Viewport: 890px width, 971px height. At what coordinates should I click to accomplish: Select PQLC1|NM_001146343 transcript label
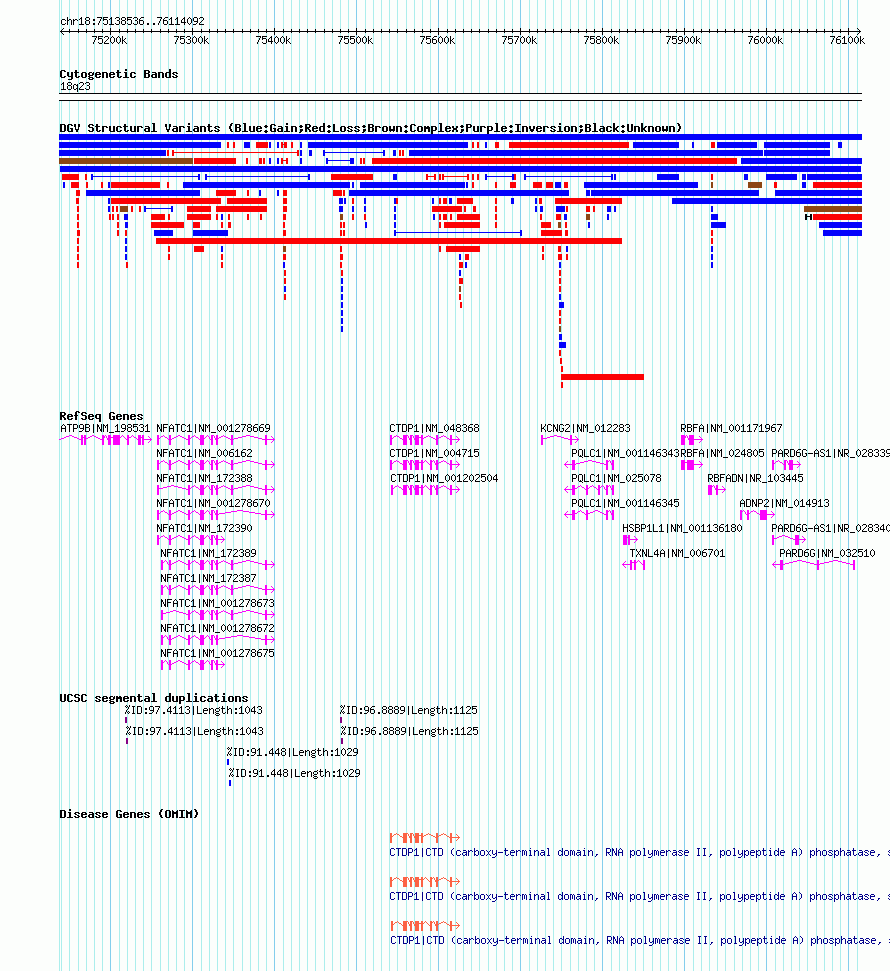(625, 453)
